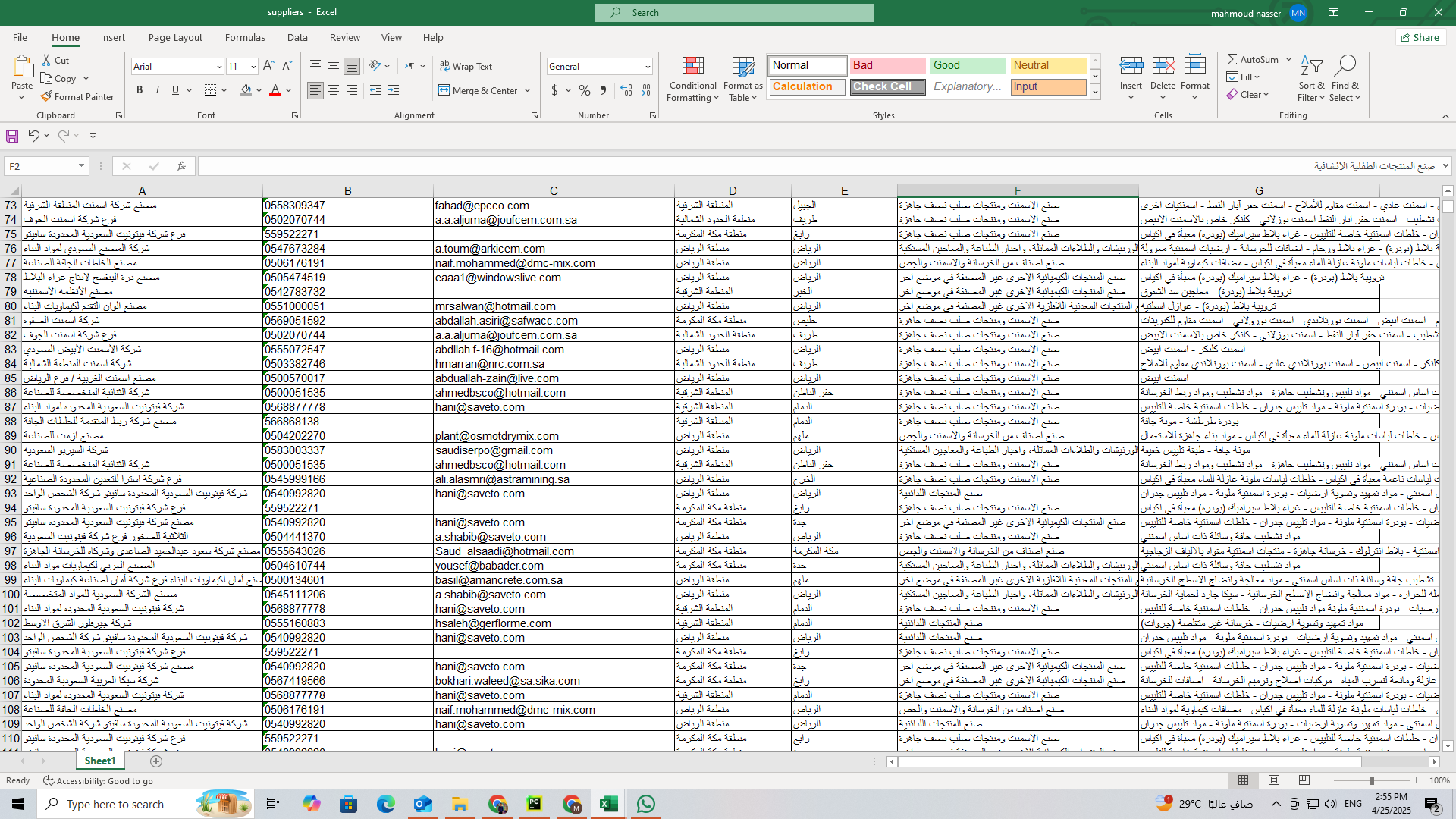Open the Merge & Center dropdown arrow

coord(528,91)
